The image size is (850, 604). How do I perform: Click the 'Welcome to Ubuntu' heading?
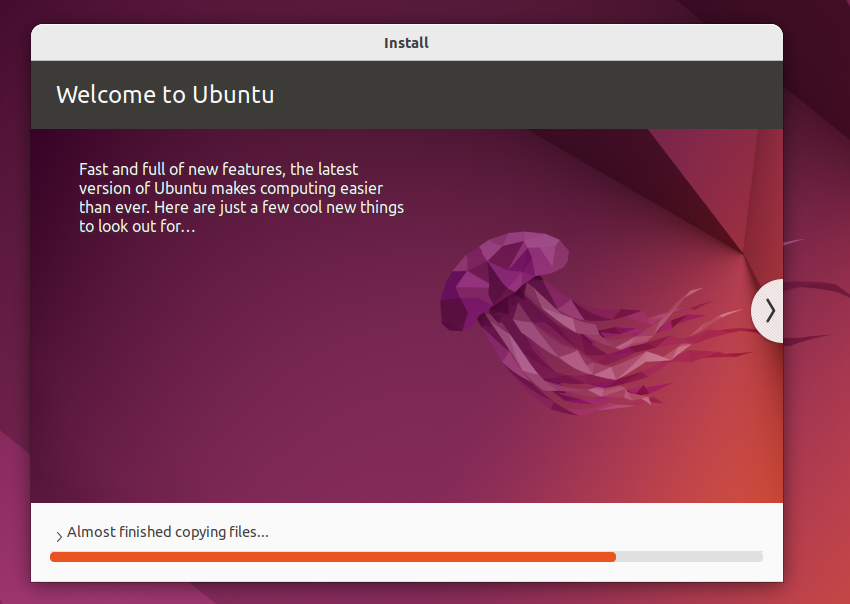point(165,95)
